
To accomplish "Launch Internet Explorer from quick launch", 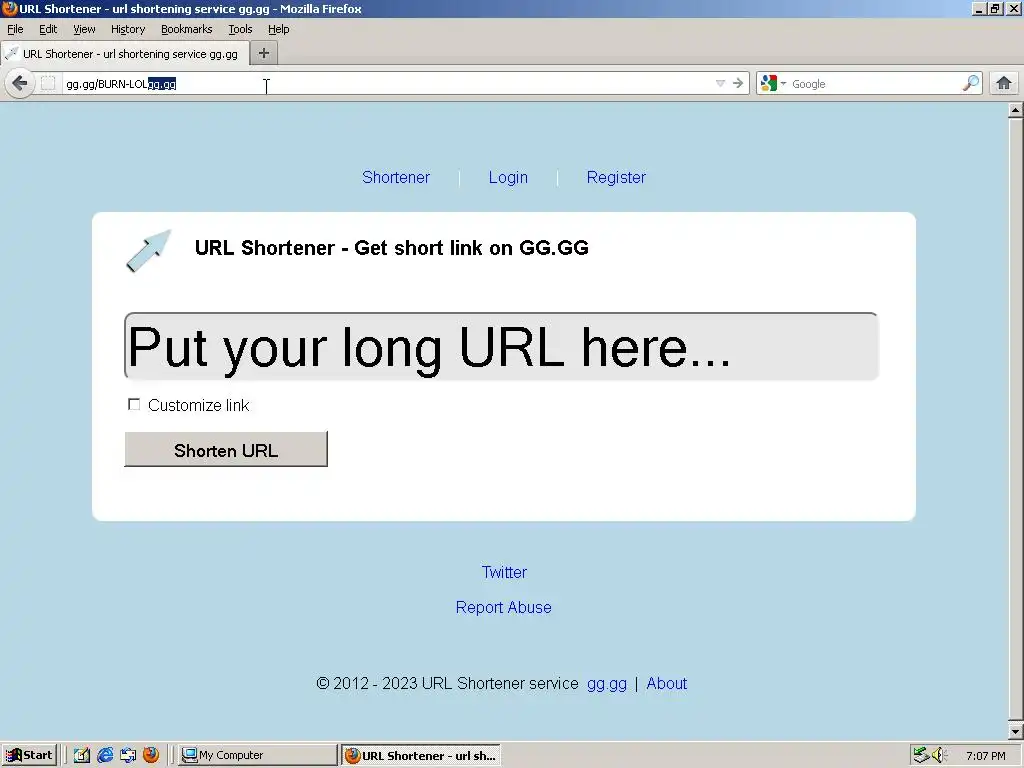I will pyautogui.click(x=105, y=755).
